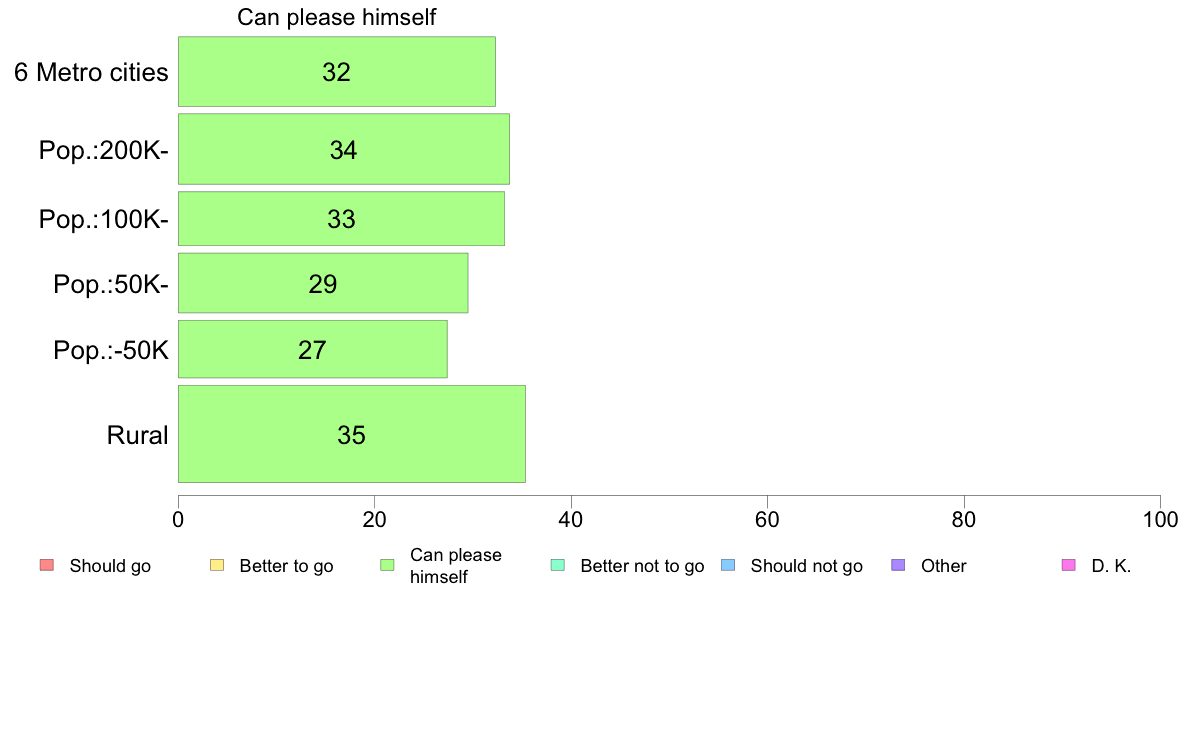Click the blue Should not go swatch

click(728, 565)
